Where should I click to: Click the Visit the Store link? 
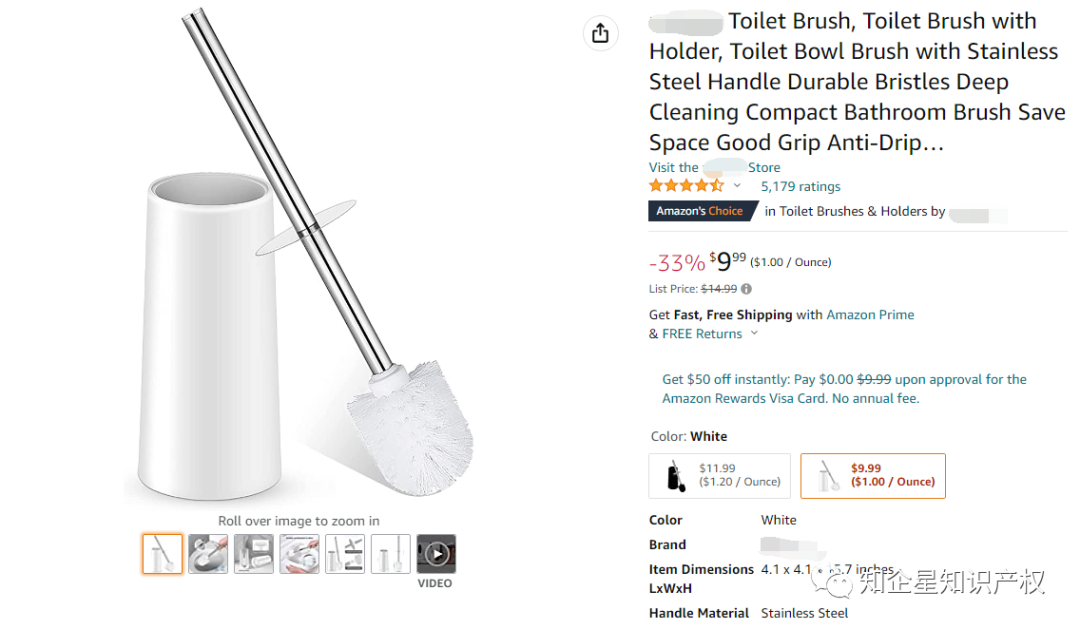(714, 167)
